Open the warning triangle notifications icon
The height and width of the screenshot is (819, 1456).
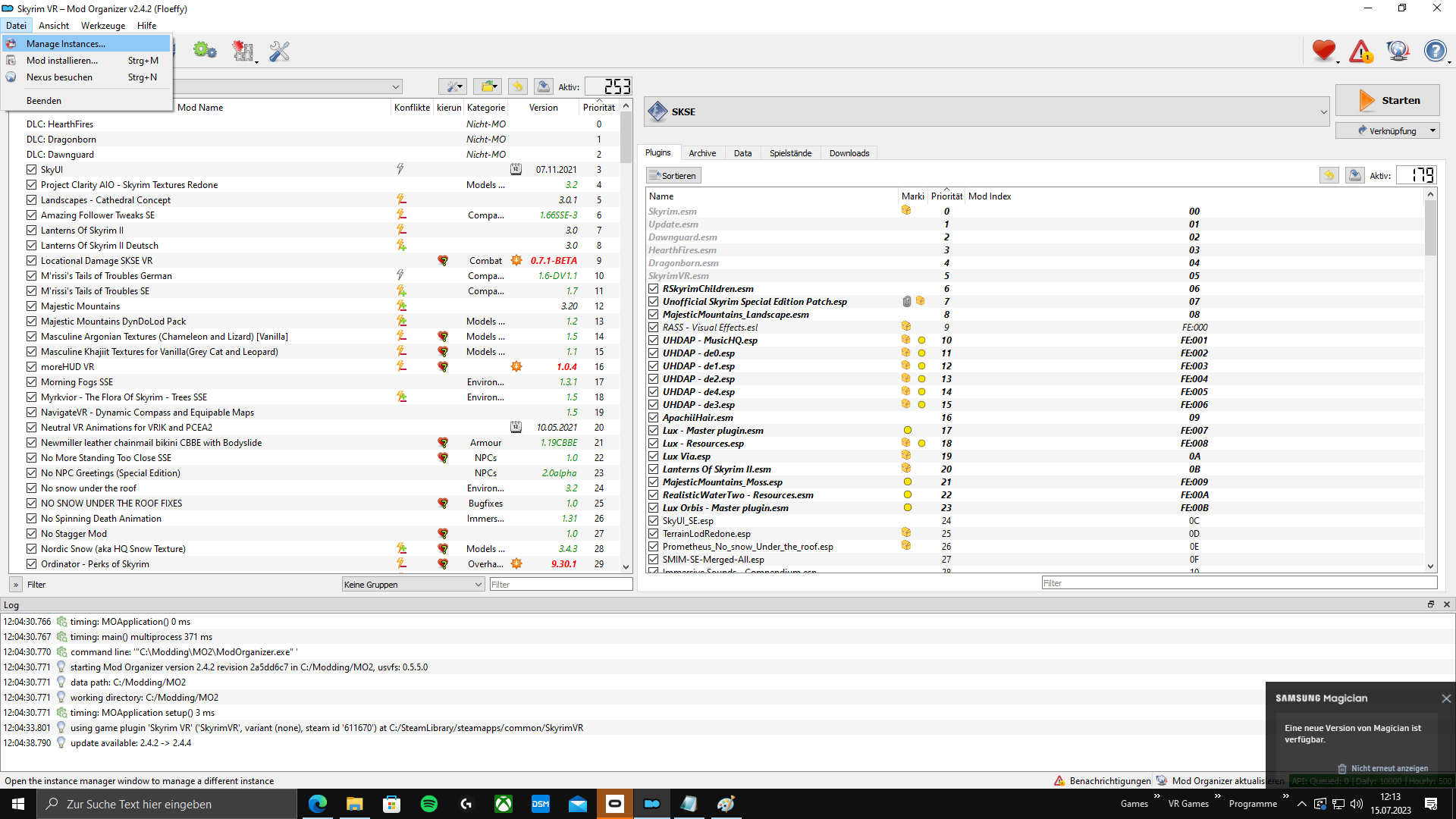[x=1361, y=51]
